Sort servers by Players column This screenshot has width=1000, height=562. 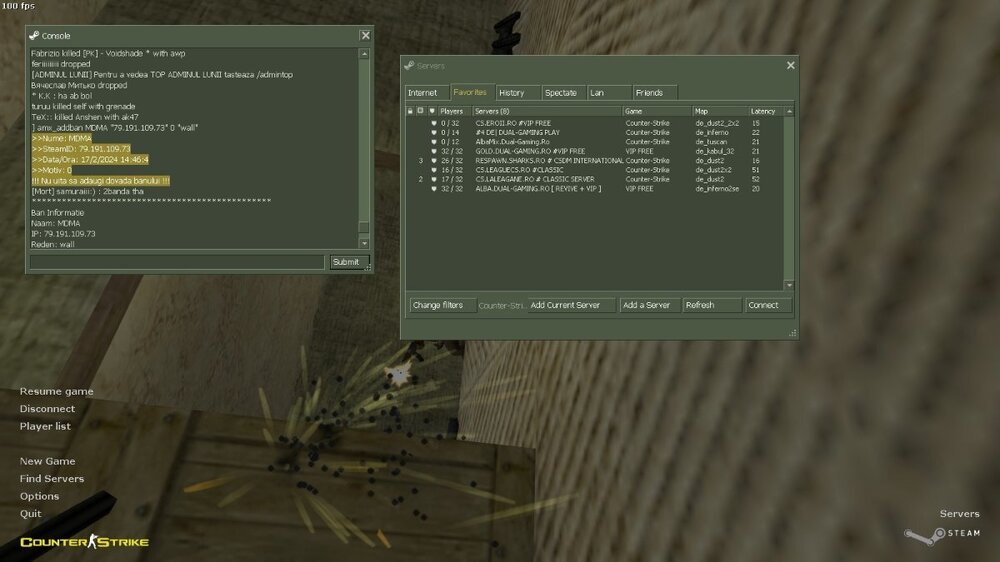[453, 111]
